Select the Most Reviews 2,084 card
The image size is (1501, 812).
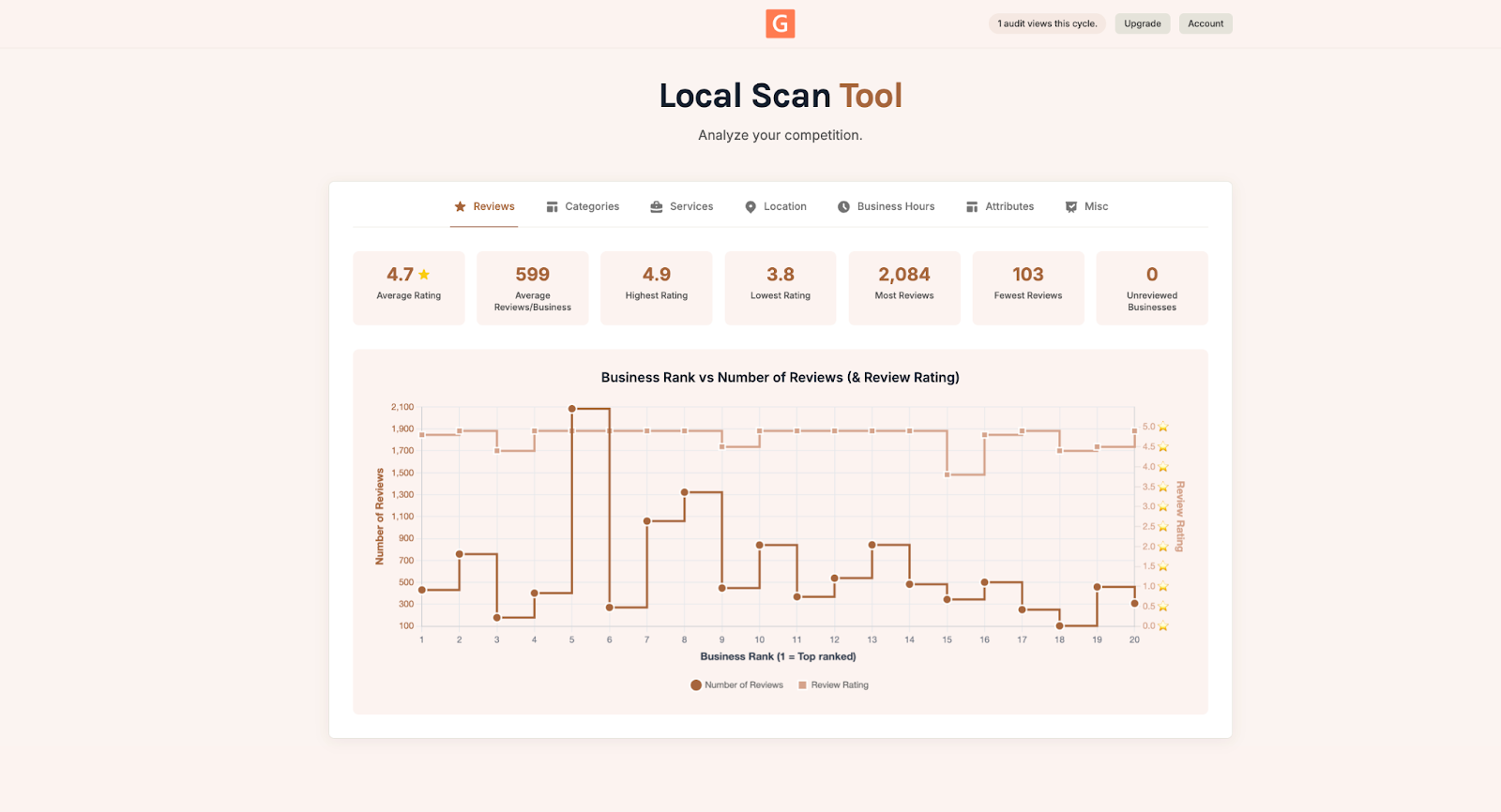tap(904, 288)
